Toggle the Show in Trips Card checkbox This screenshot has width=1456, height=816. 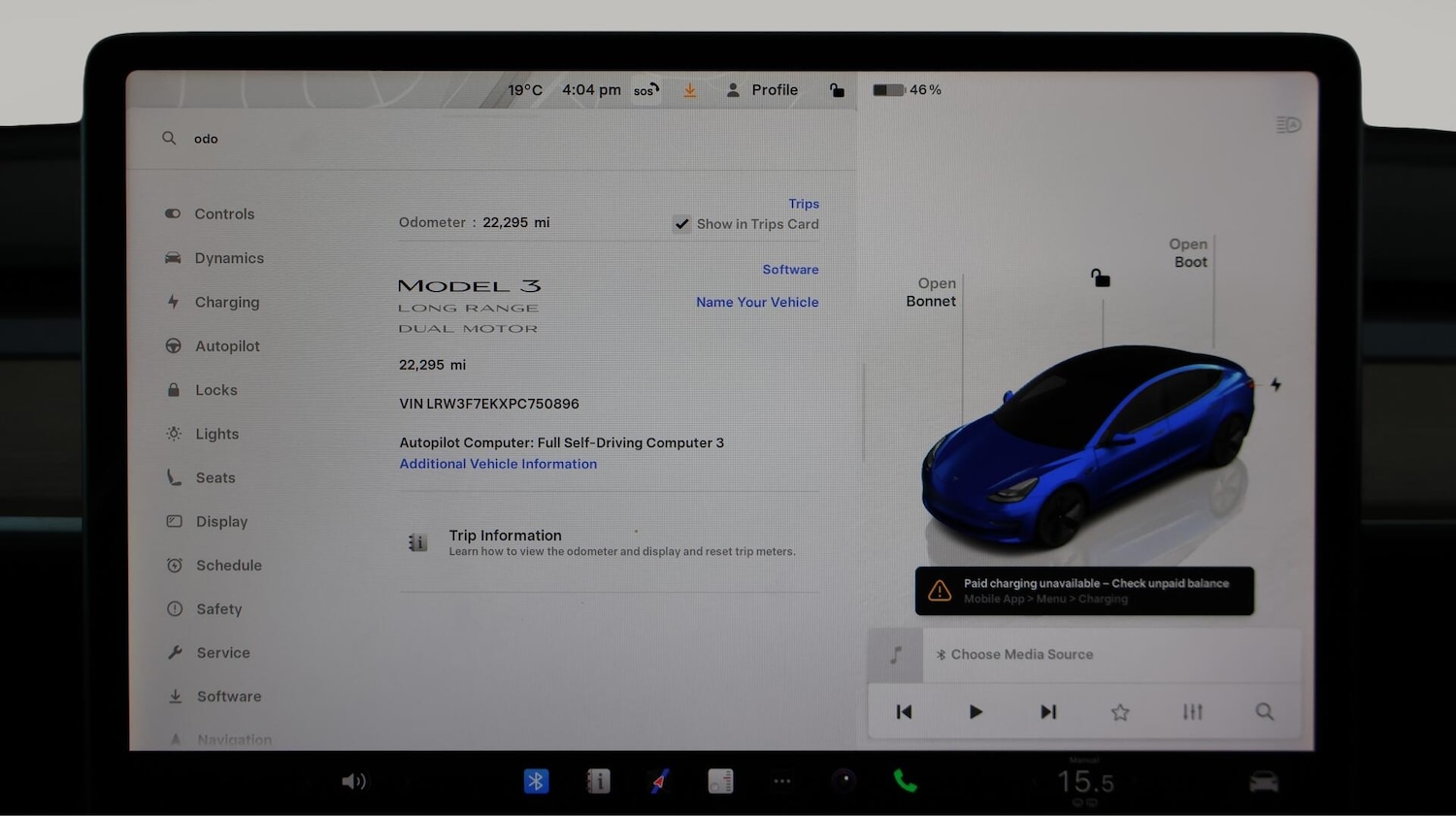(x=682, y=224)
